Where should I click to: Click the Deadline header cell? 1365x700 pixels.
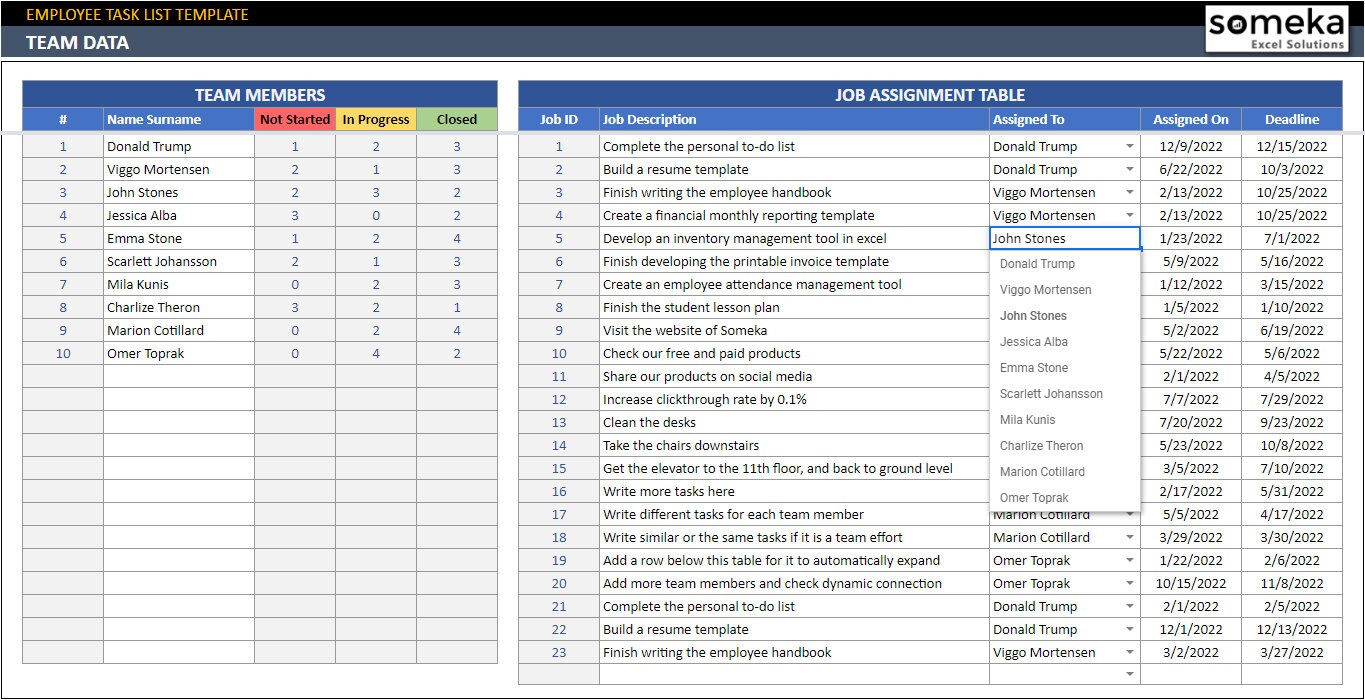click(1292, 119)
